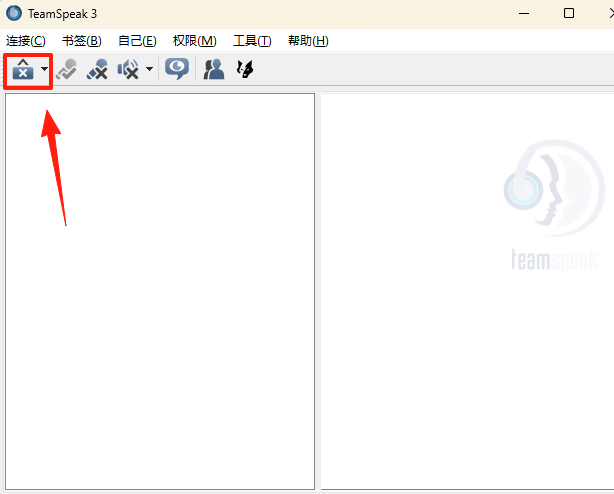
Task: Maximize the TeamSpeak 3 window
Action: point(569,13)
